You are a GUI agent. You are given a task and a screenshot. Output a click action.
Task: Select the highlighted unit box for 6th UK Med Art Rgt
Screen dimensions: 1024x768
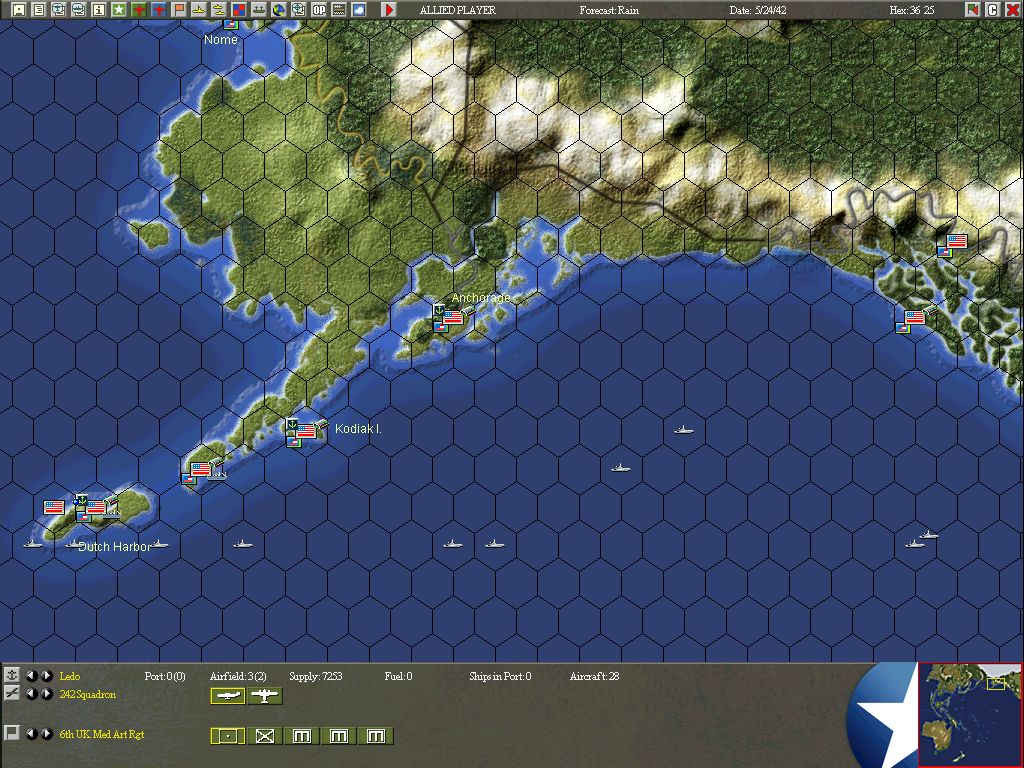click(x=226, y=733)
